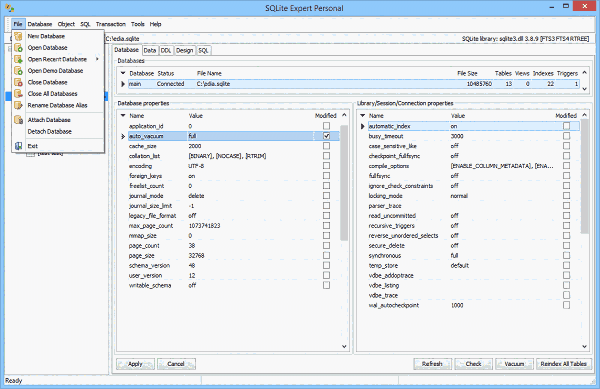Click the Rename Database Alias icon
Screen dimensions: 600x389
[18, 105]
